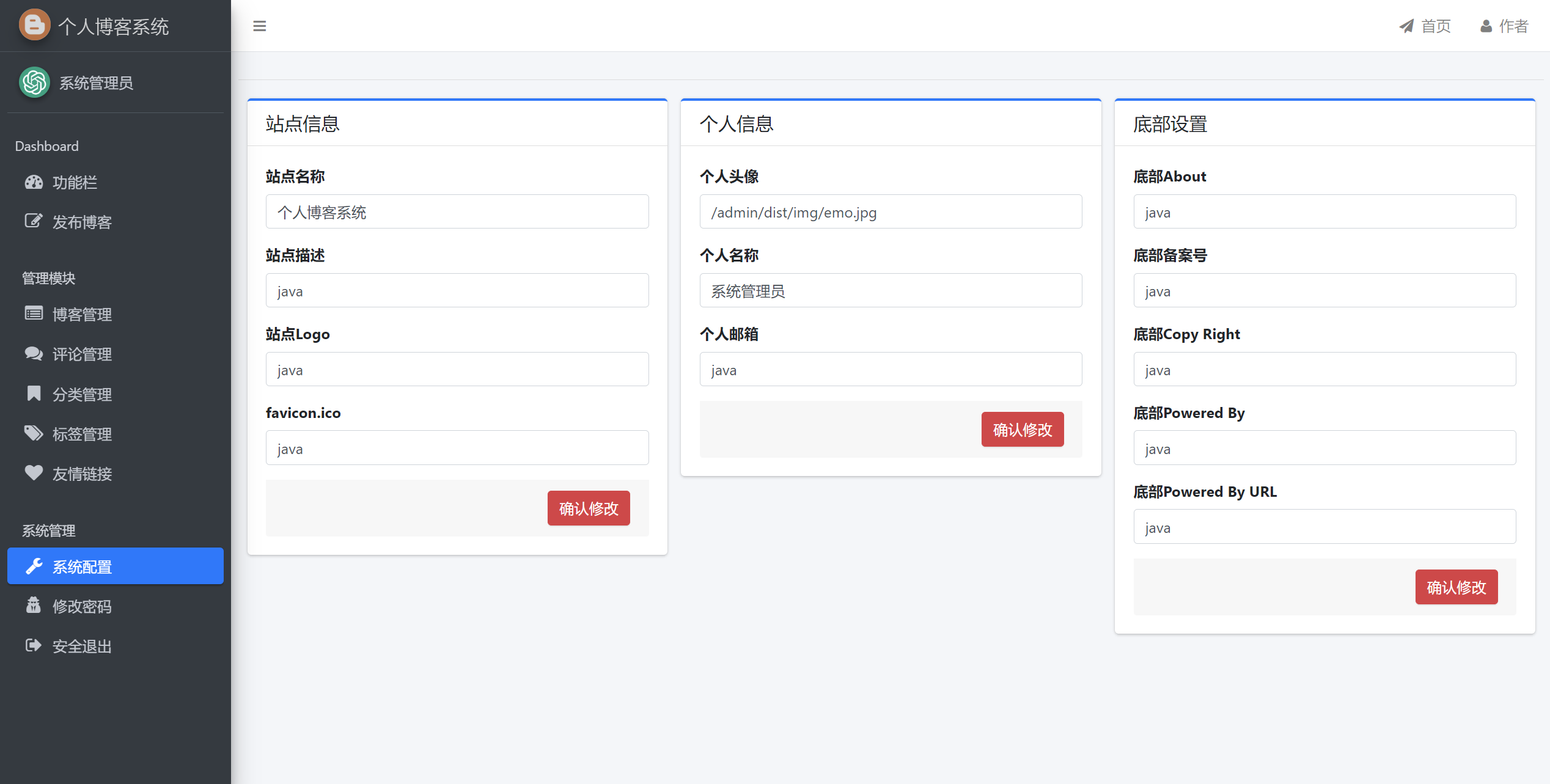
Task: Click the user-secret icon beside 修改密码
Action: (x=34, y=605)
